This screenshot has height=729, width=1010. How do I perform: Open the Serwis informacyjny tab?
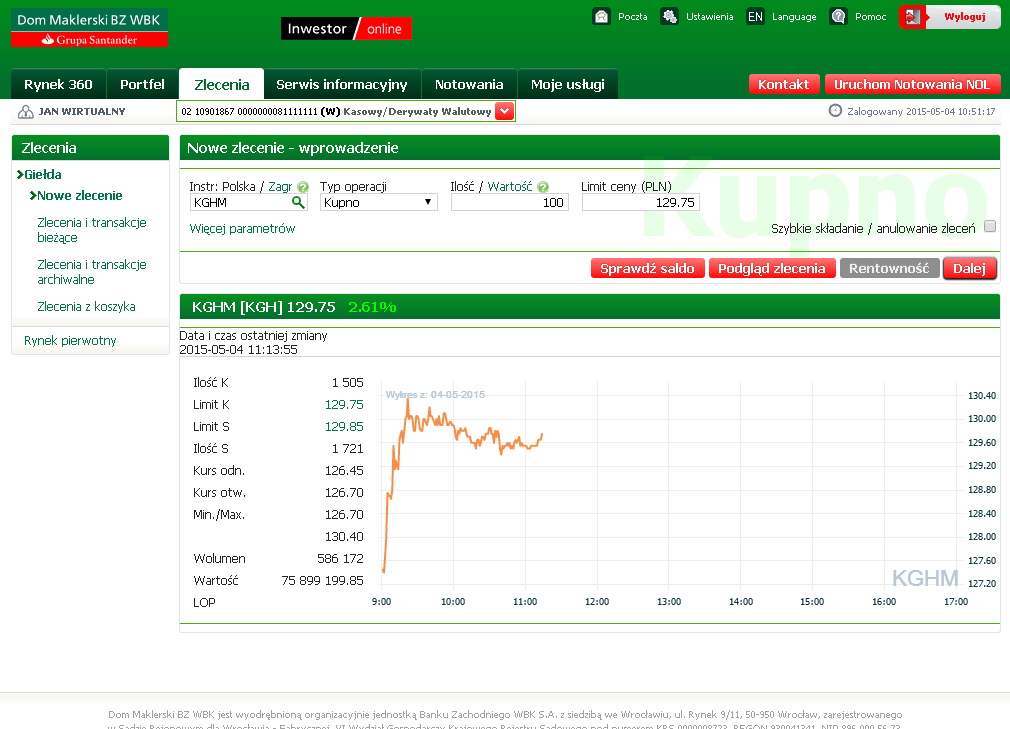tap(342, 84)
